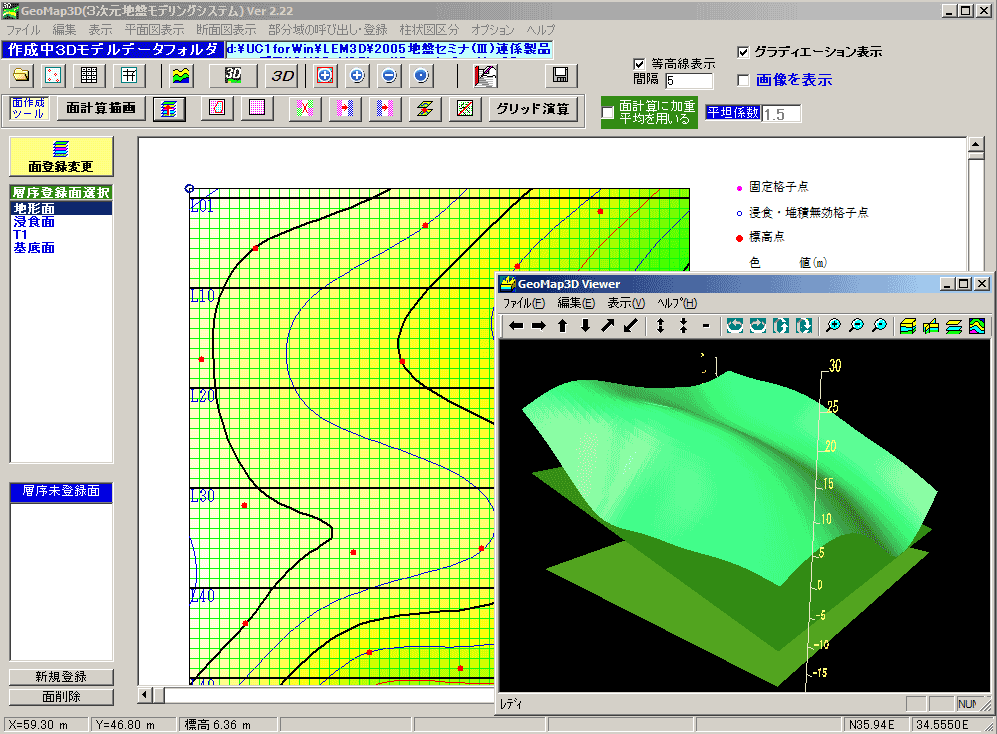Open the ヘルプ(H) menu in GeoMap3D Viewer
The height and width of the screenshot is (734, 997).
tap(677, 303)
